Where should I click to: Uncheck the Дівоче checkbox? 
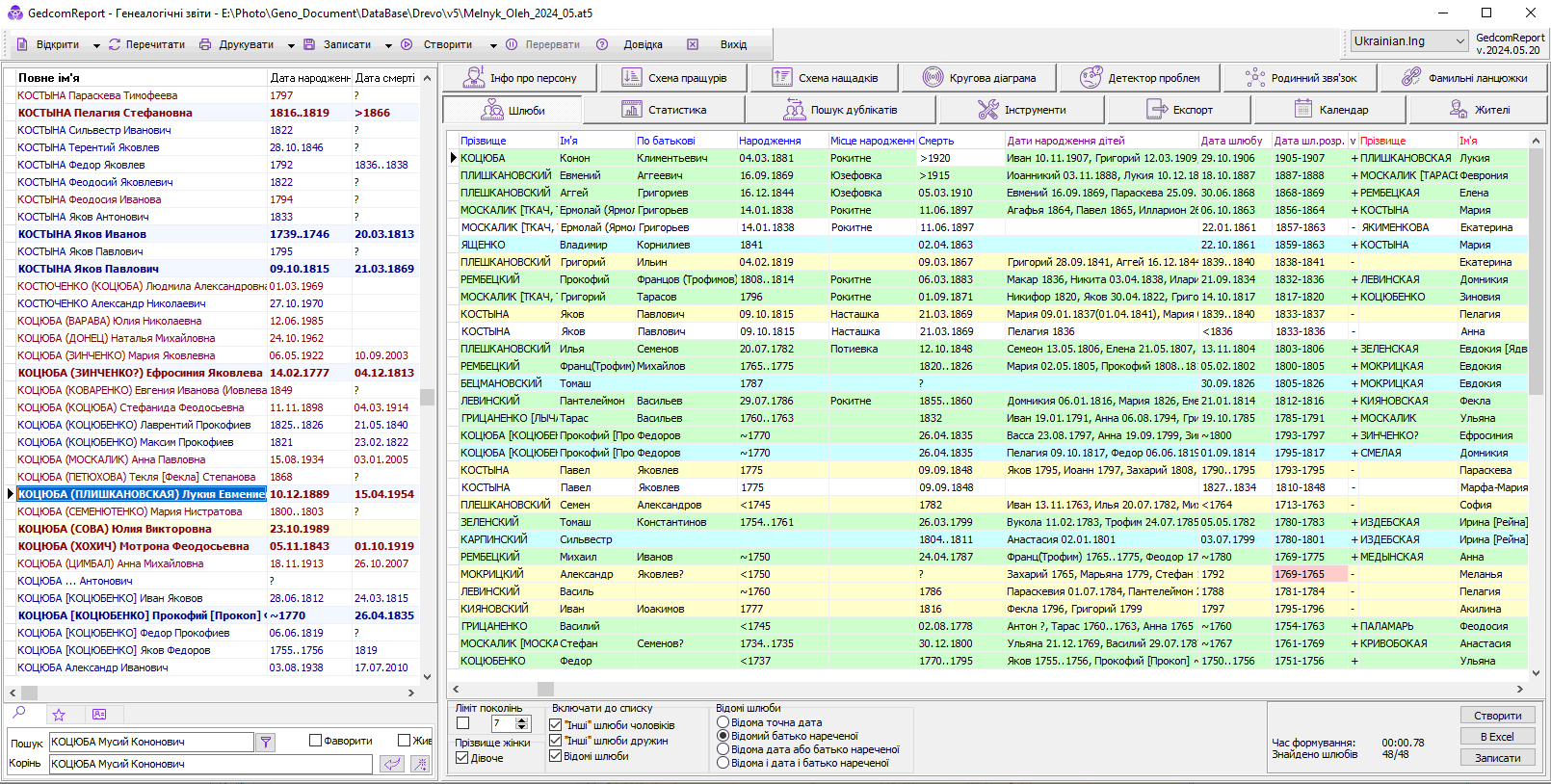click(x=462, y=758)
